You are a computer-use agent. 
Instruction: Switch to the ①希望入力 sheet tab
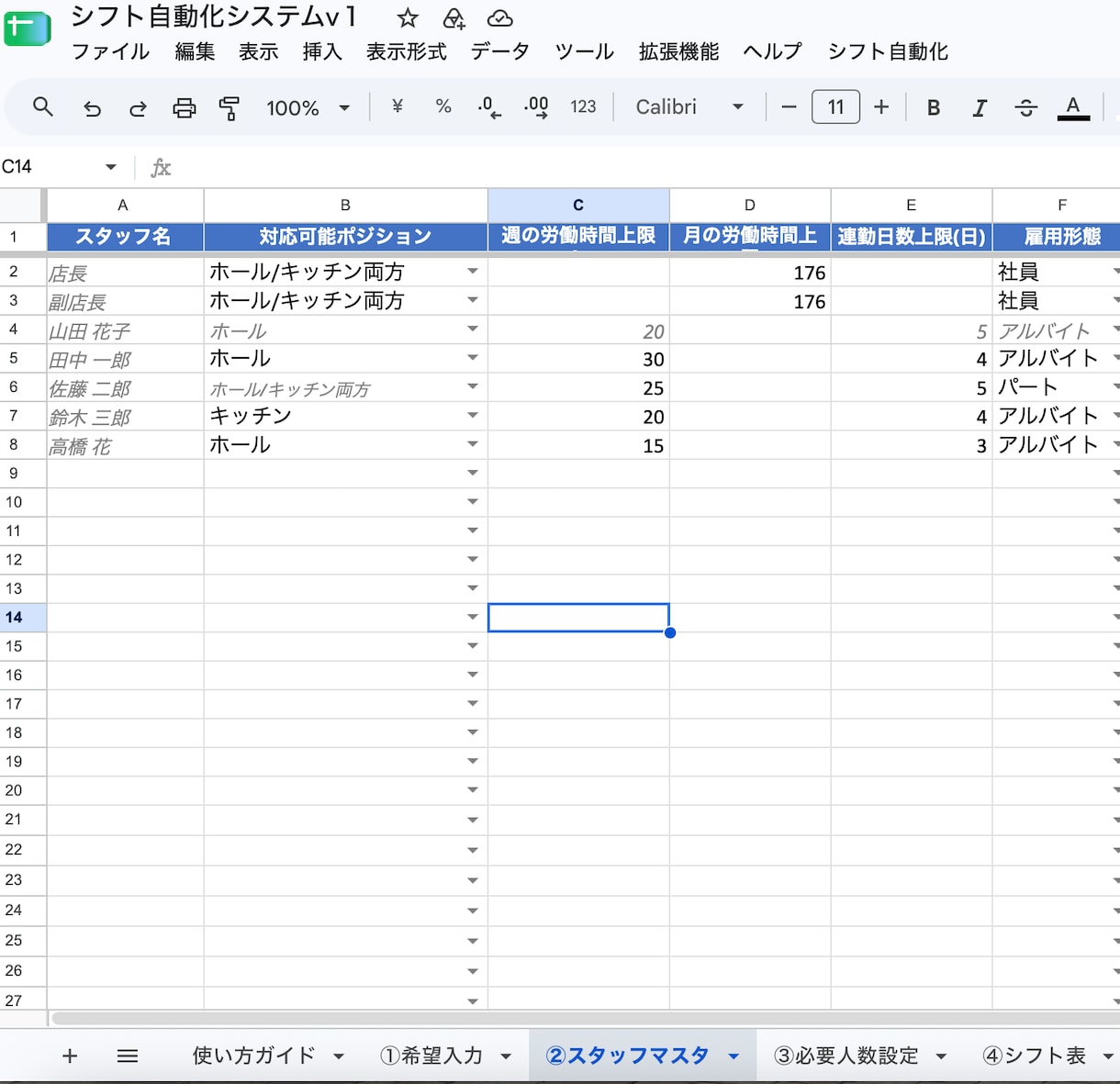tap(431, 1056)
